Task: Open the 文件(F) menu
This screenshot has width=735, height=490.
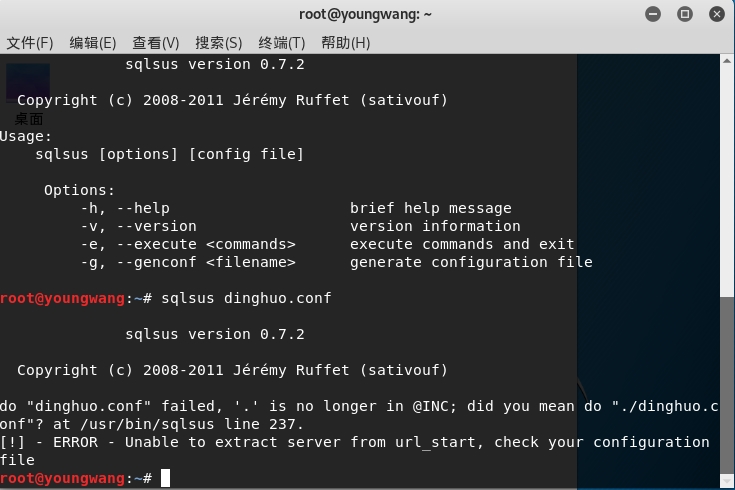Action: click(x=30, y=43)
